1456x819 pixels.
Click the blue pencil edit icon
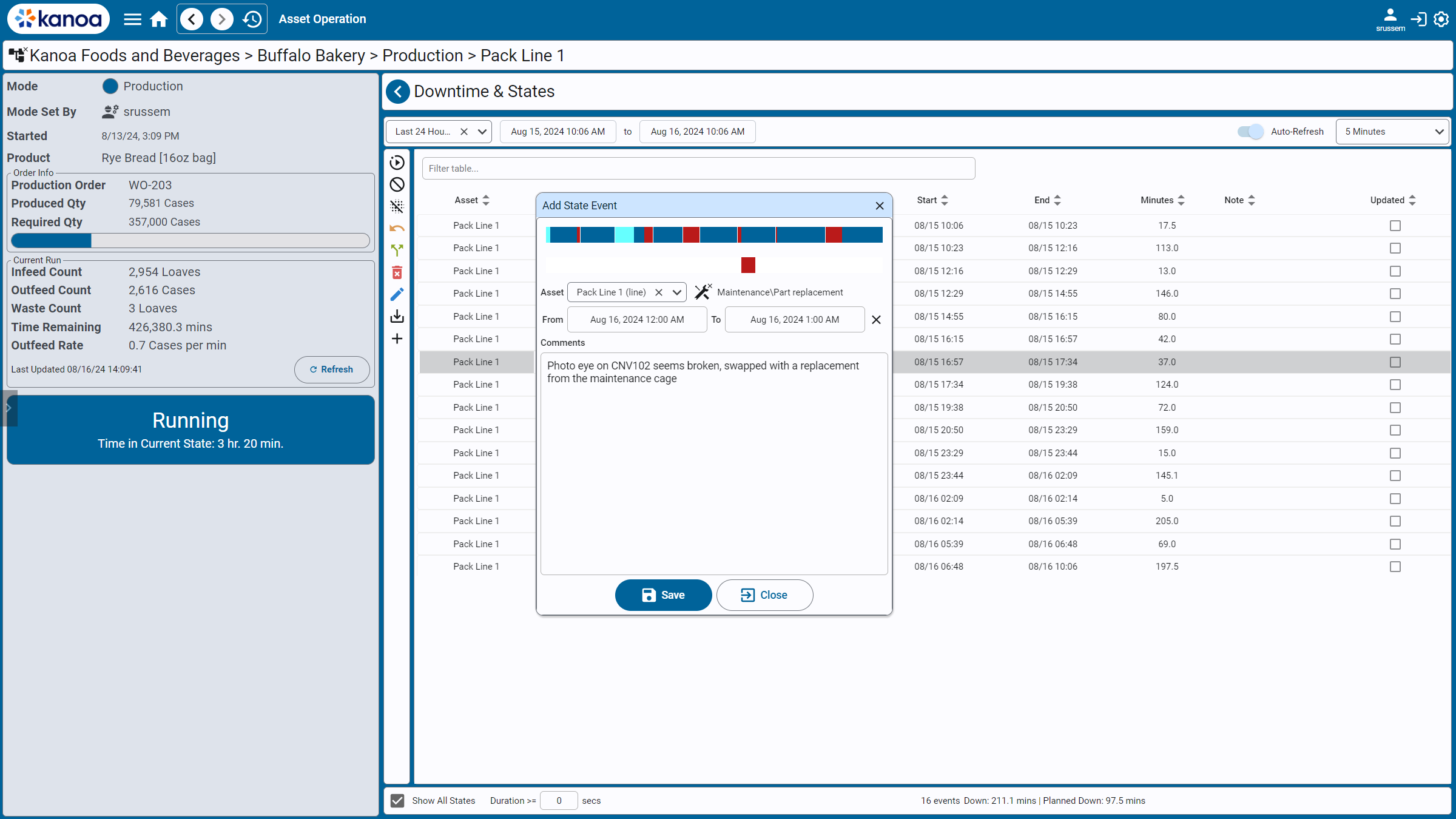(x=397, y=294)
